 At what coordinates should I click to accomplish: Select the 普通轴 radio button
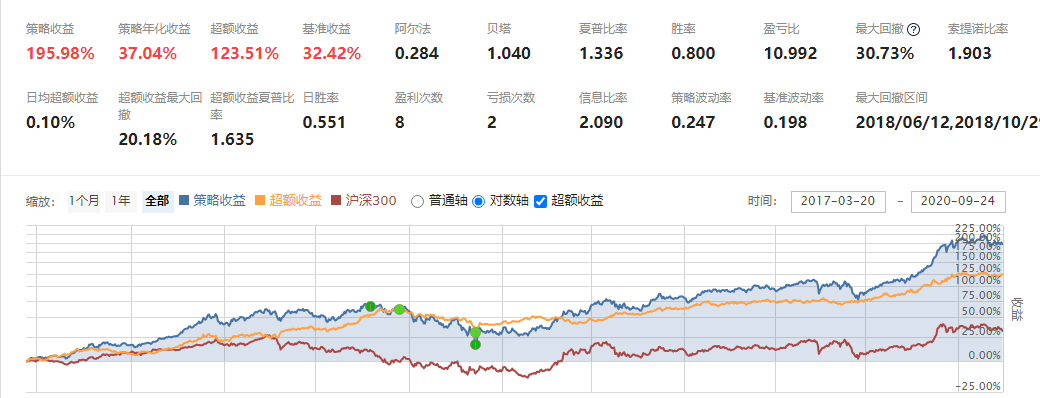tap(417, 201)
